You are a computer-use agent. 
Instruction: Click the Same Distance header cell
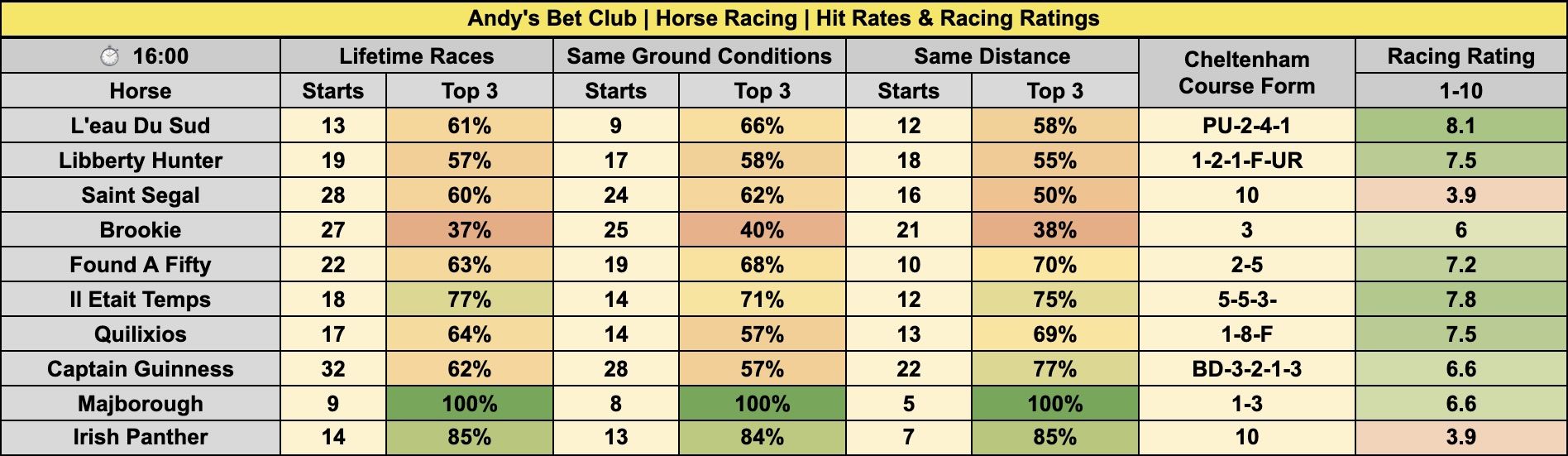pyautogui.click(x=992, y=56)
